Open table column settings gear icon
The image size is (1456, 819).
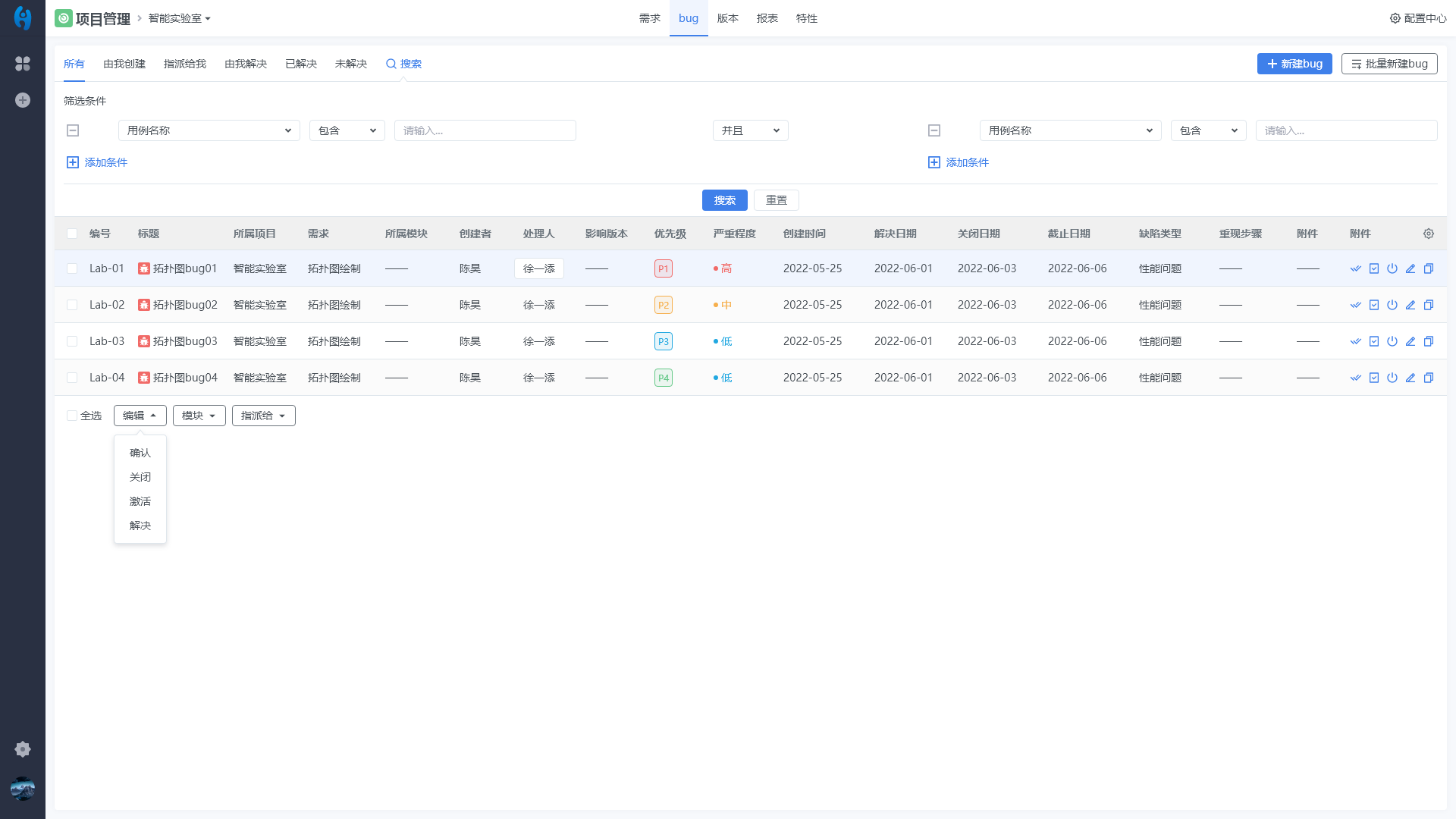point(1429,234)
